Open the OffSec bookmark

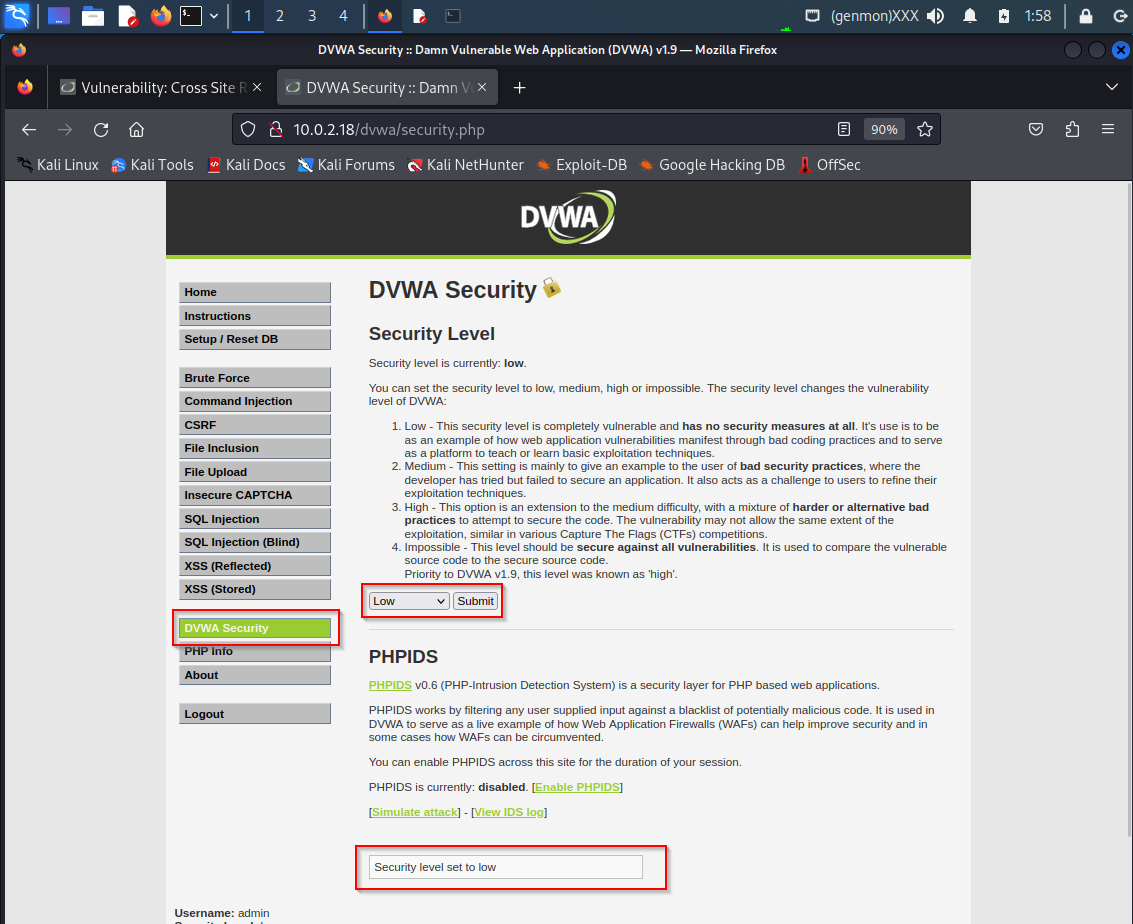829,165
